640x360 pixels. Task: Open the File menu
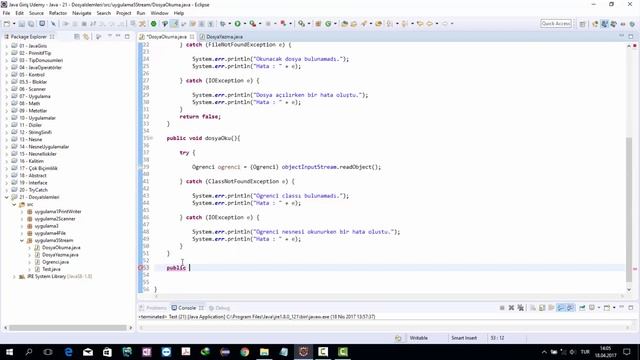[7, 13]
